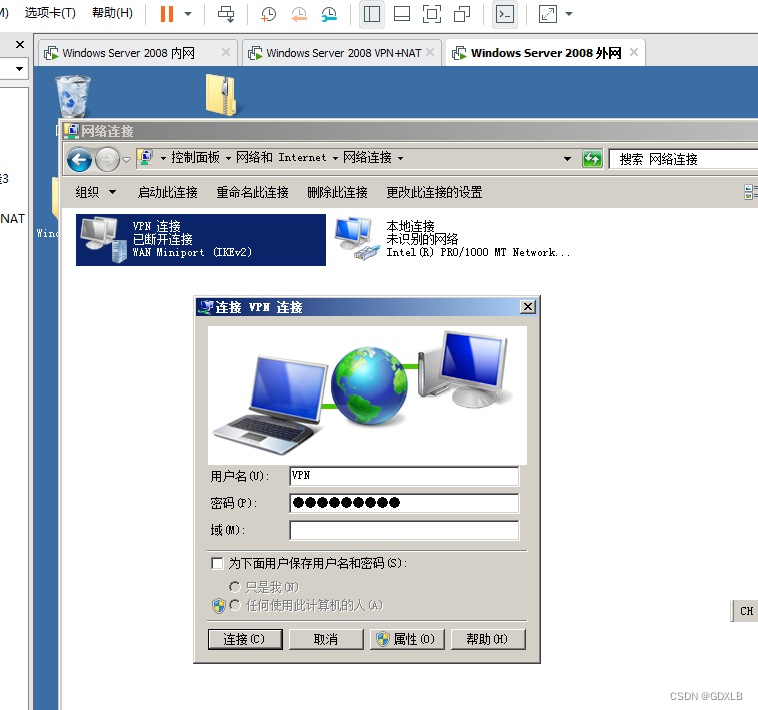Select the VPN 连接 item
758x710 pixels.
click(201, 240)
